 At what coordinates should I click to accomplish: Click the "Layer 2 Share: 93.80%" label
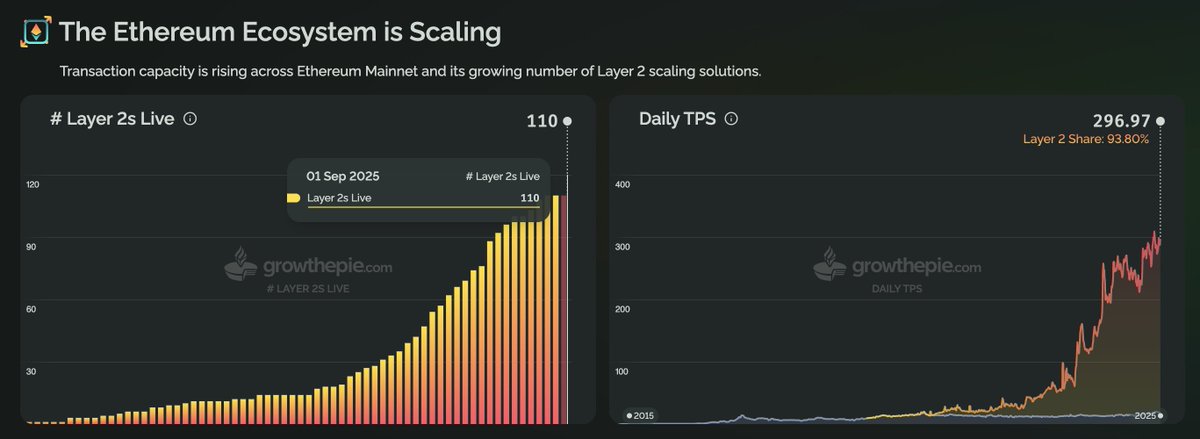tap(1086, 139)
